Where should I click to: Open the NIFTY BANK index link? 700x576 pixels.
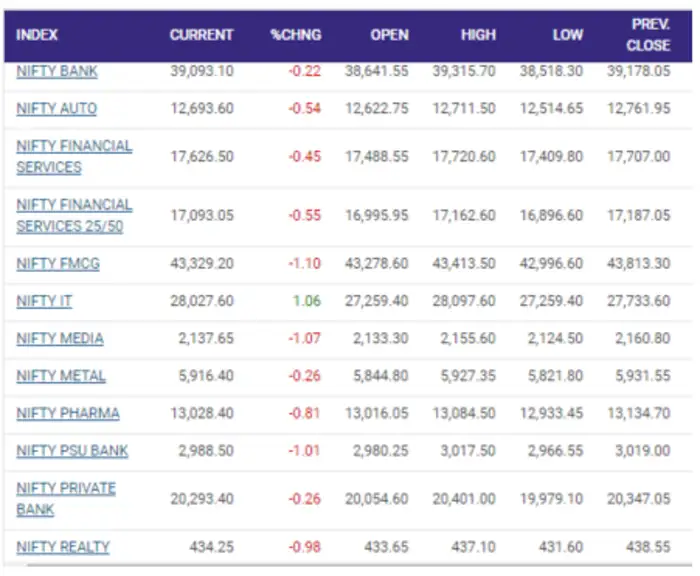pyautogui.click(x=57, y=71)
